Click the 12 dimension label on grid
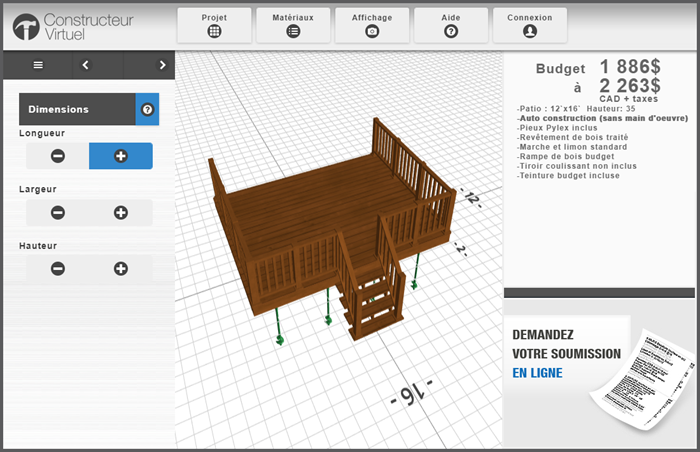Image resolution: width=700 pixels, height=452 pixels. [471, 197]
